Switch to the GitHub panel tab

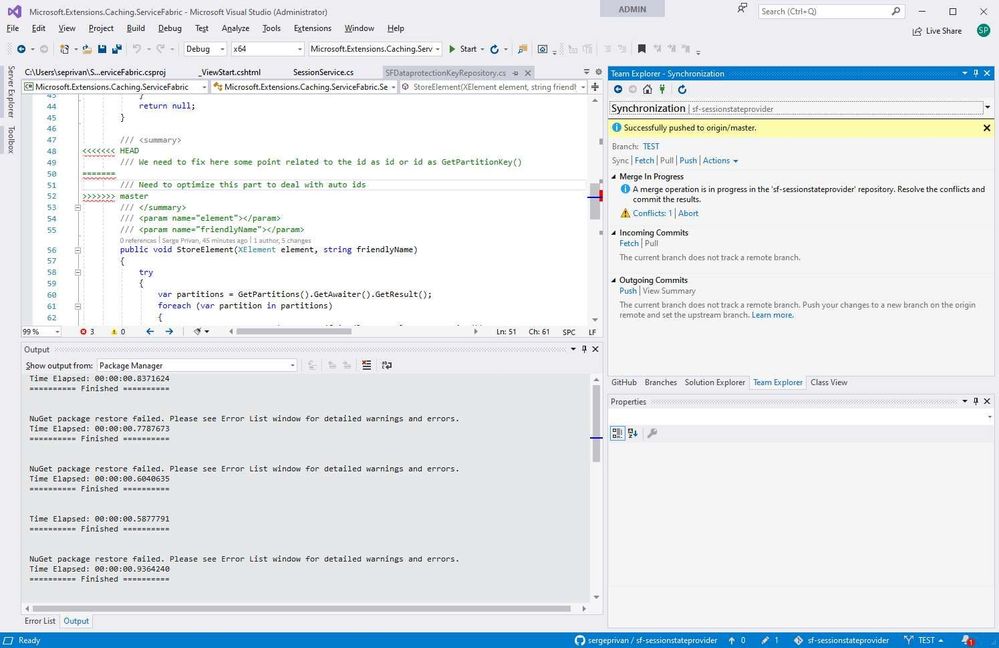(624, 382)
